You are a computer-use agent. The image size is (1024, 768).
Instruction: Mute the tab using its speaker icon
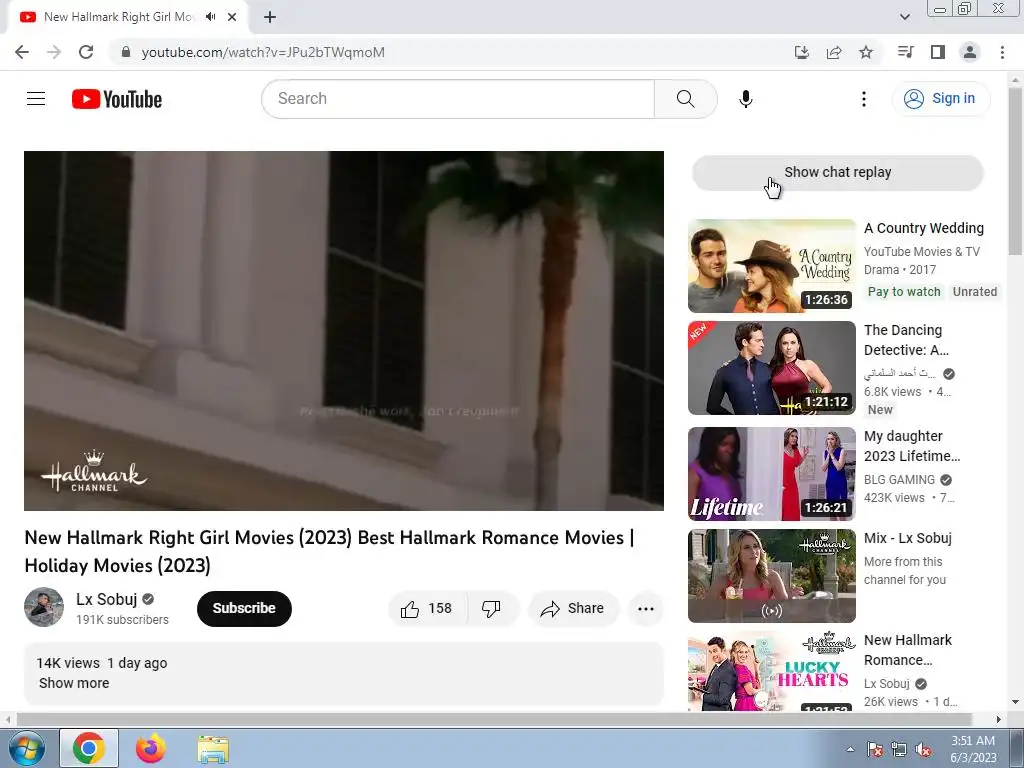210,17
